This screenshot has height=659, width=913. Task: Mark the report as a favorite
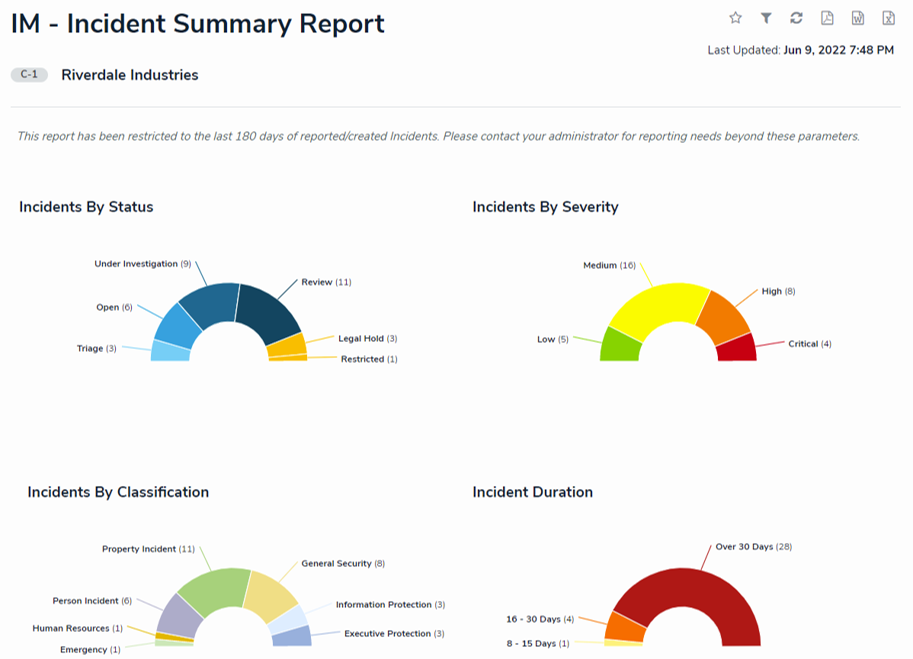coord(736,17)
